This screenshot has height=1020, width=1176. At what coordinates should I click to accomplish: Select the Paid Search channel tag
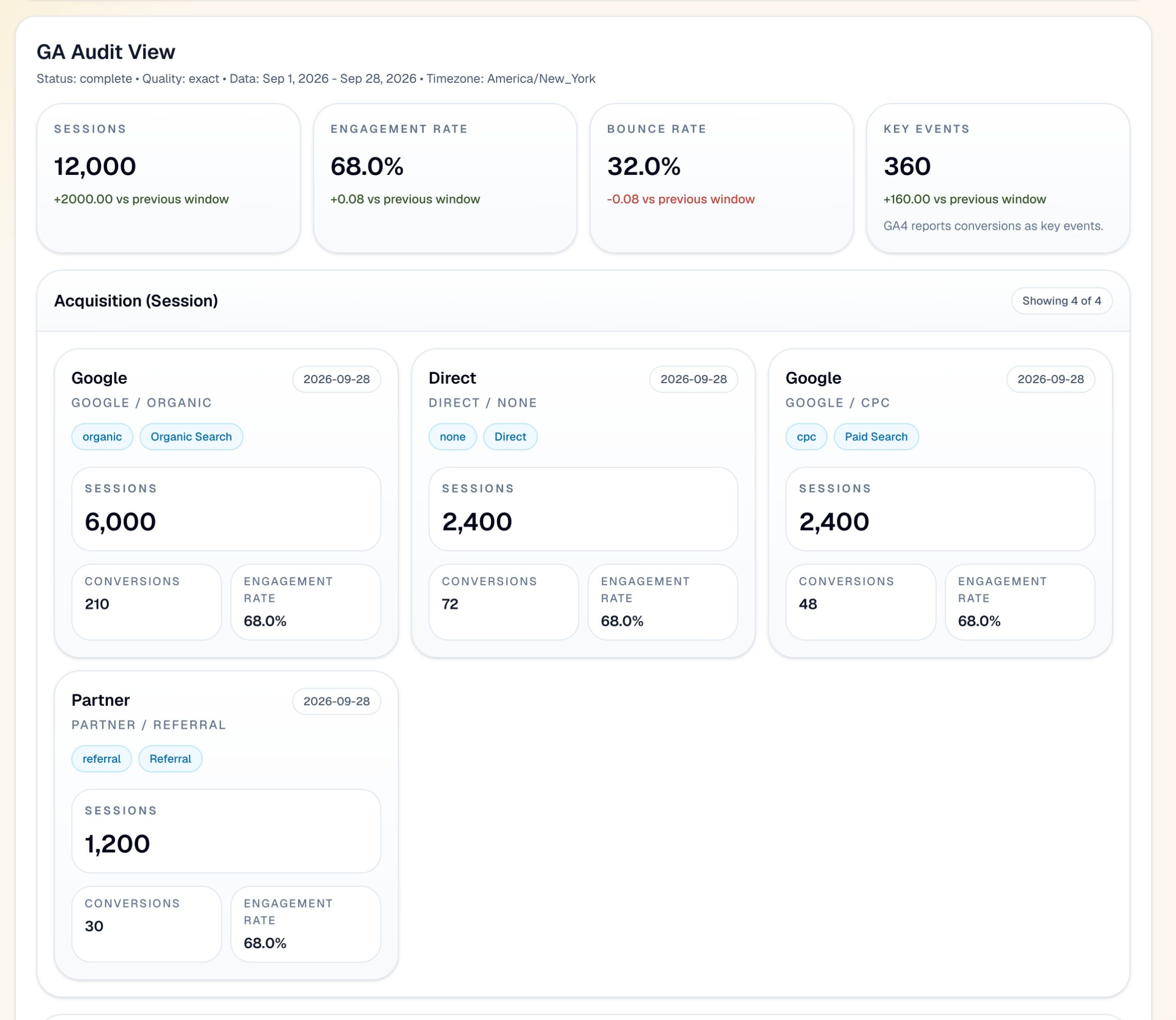[x=875, y=437]
